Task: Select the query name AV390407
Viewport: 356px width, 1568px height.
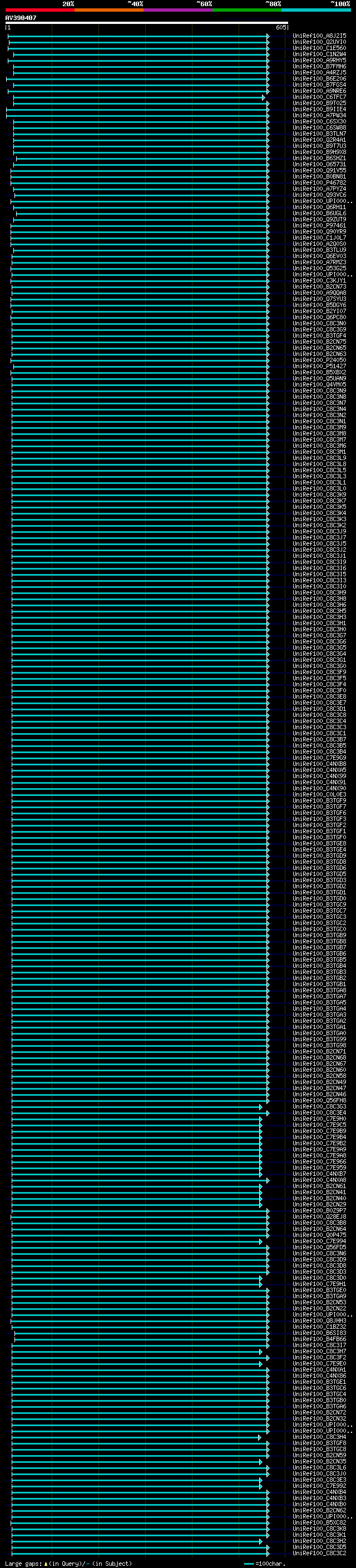Action: 21,18
